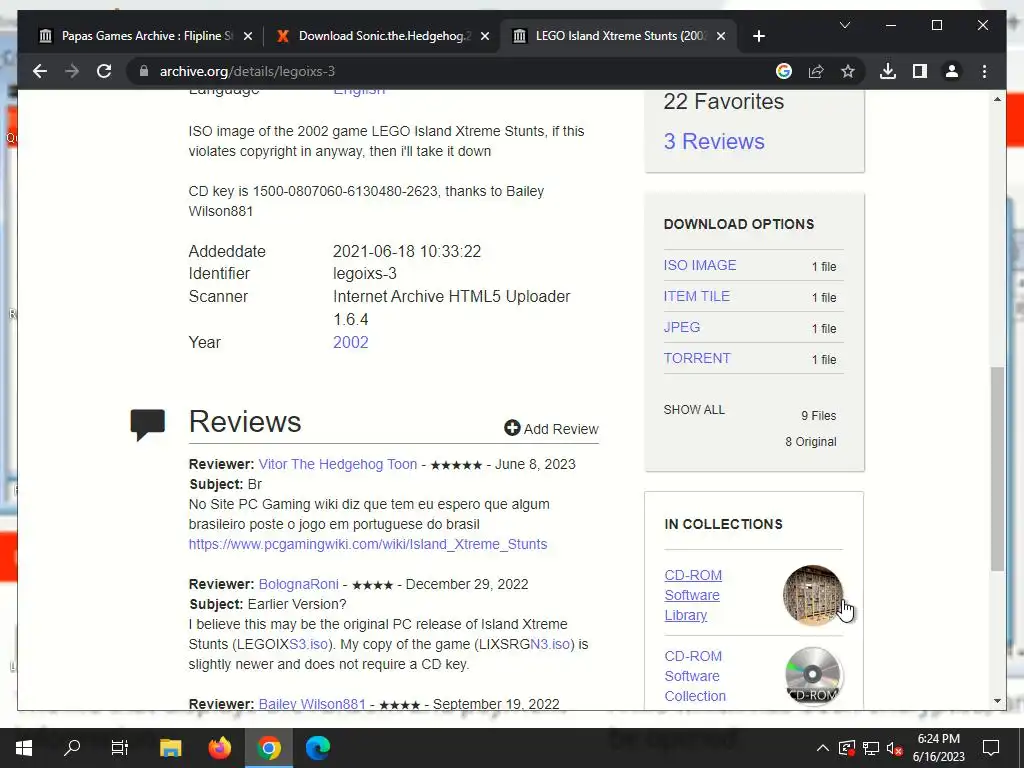Open Chrome downloads icon
Image resolution: width=1024 pixels, height=768 pixels.
point(888,71)
